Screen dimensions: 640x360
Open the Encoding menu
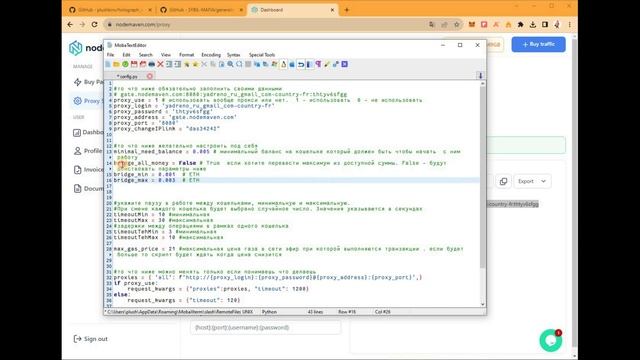211,55
